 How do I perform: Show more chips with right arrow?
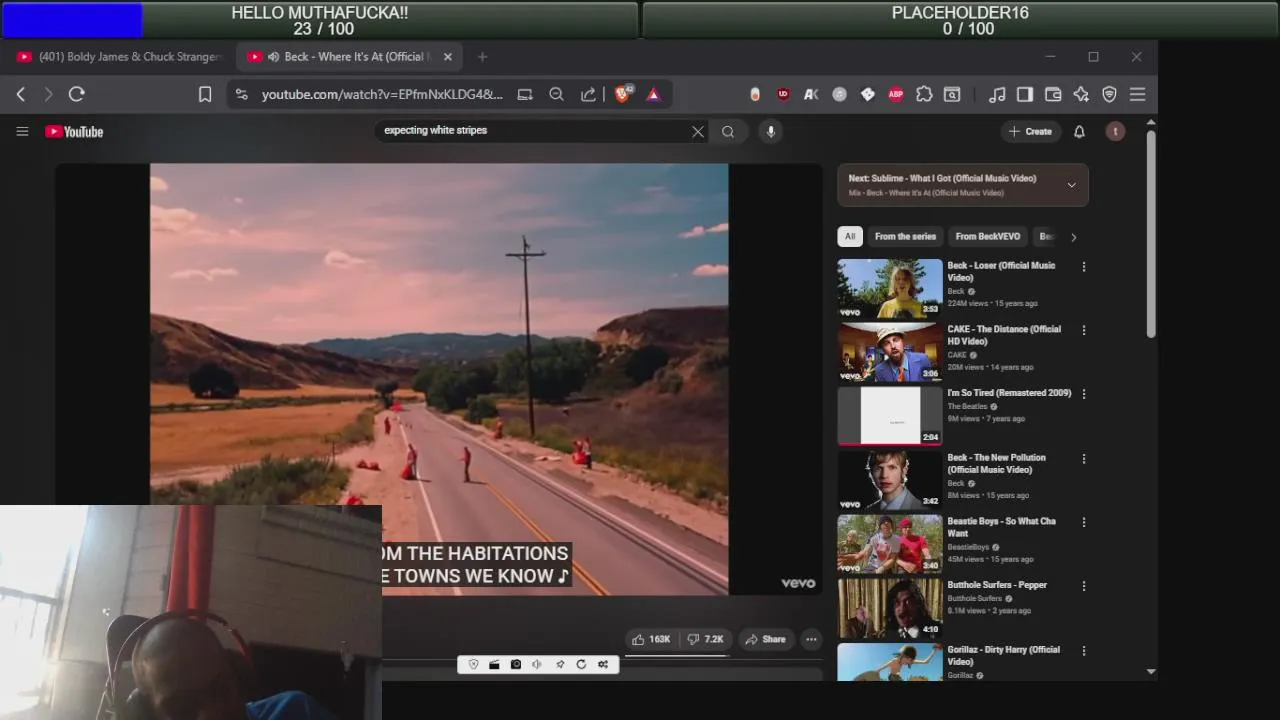[x=1073, y=237]
